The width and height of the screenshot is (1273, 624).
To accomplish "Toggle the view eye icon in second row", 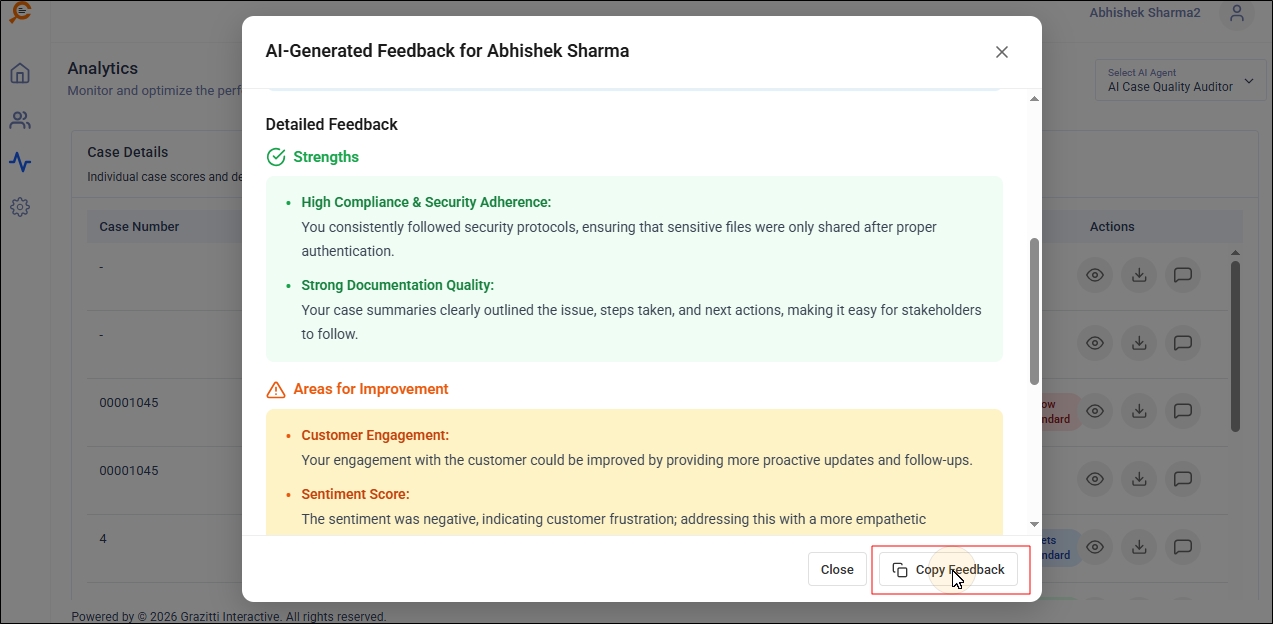I will coord(1095,343).
